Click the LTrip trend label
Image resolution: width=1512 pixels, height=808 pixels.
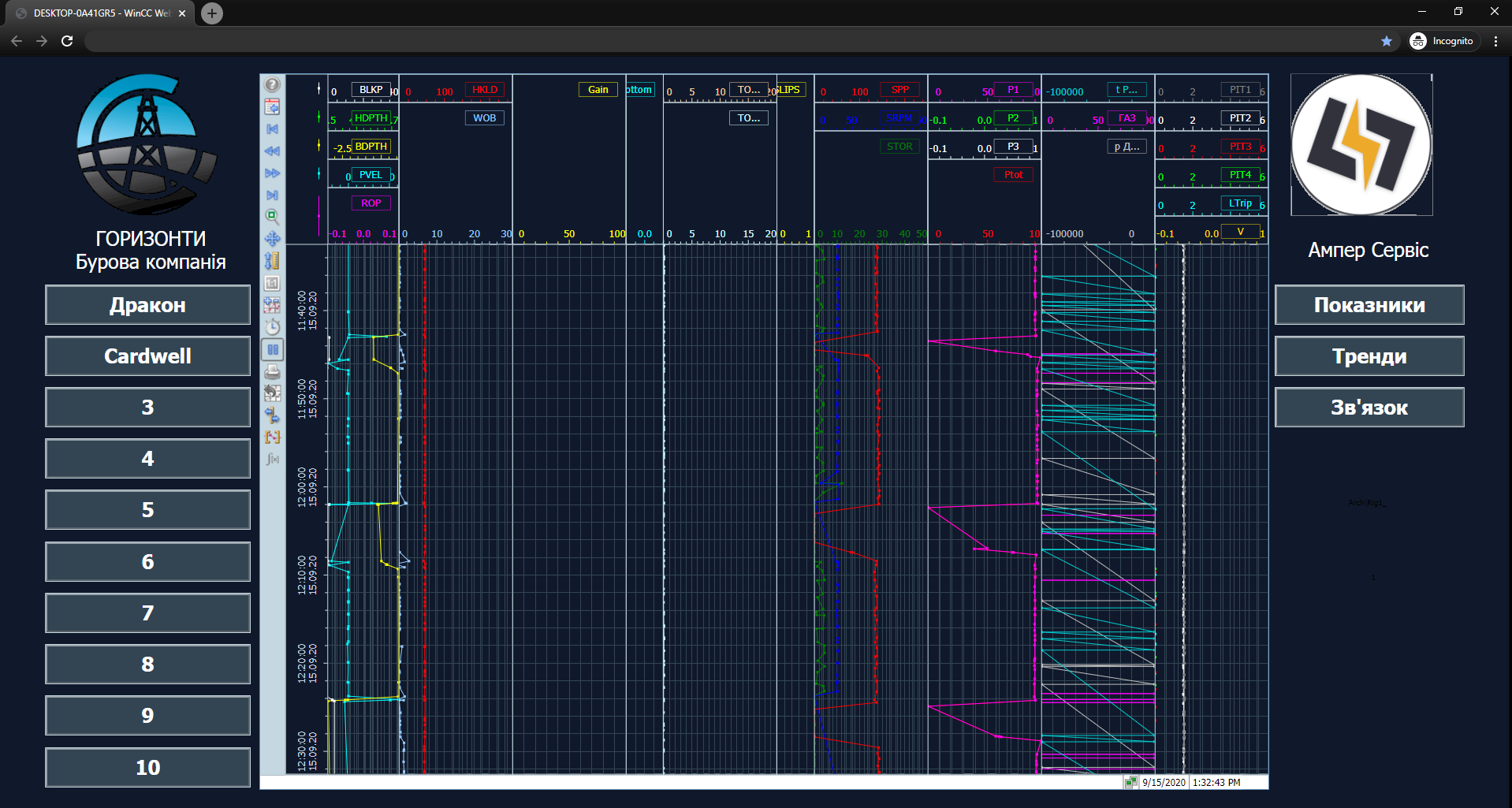pos(1241,203)
